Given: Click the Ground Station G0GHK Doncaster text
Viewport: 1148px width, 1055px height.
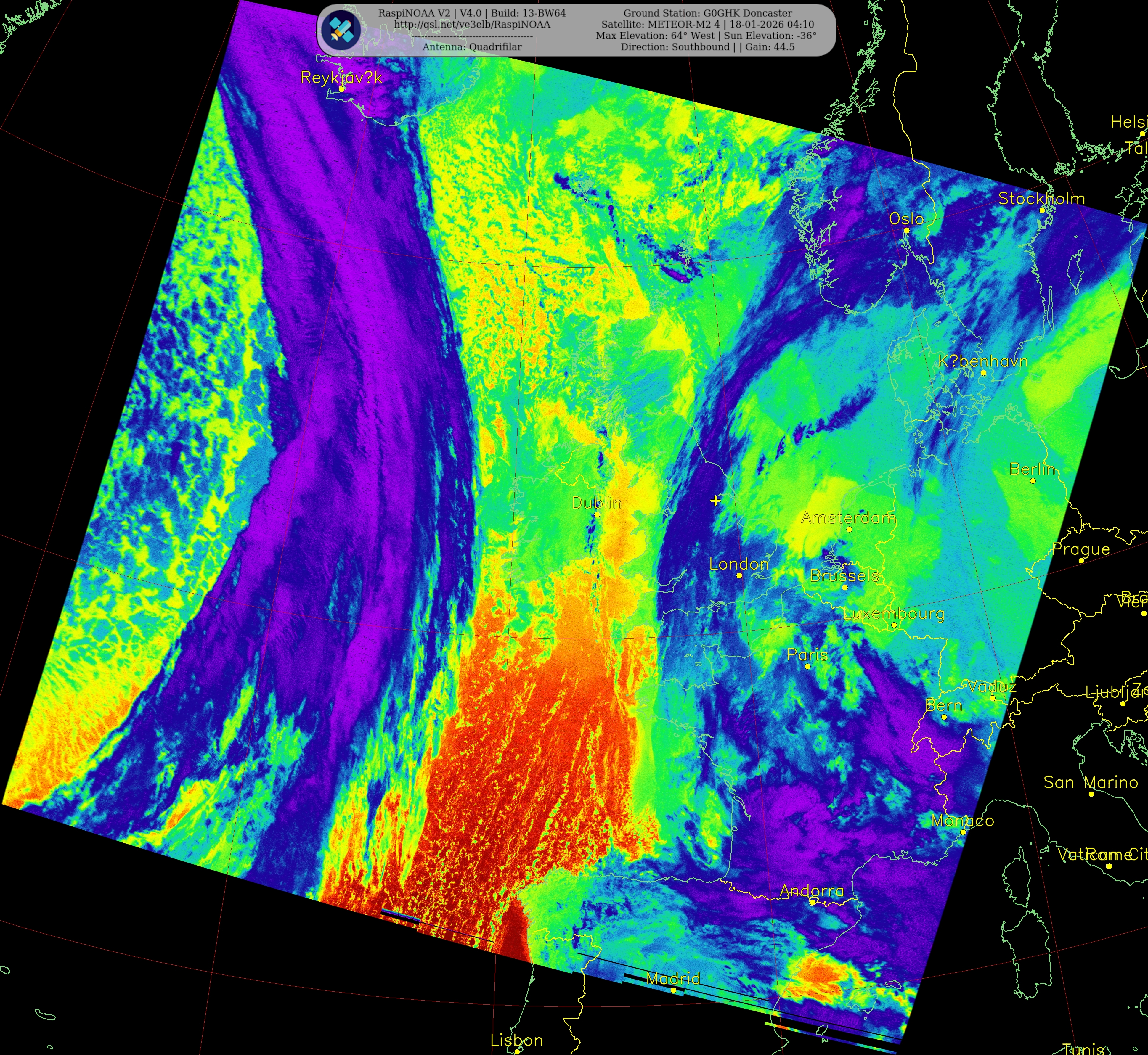Looking at the screenshot, I should pos(707,13).
